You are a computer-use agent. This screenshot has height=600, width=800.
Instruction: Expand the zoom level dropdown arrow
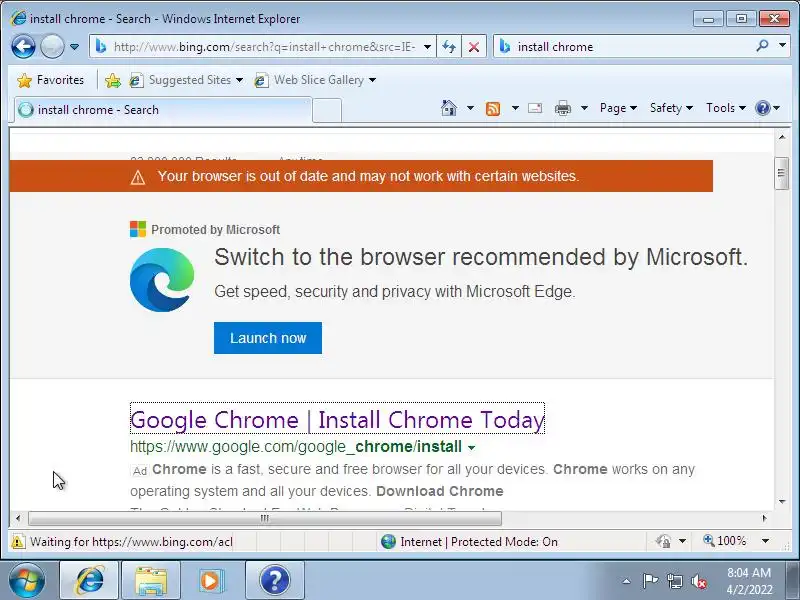pos(765,541)
